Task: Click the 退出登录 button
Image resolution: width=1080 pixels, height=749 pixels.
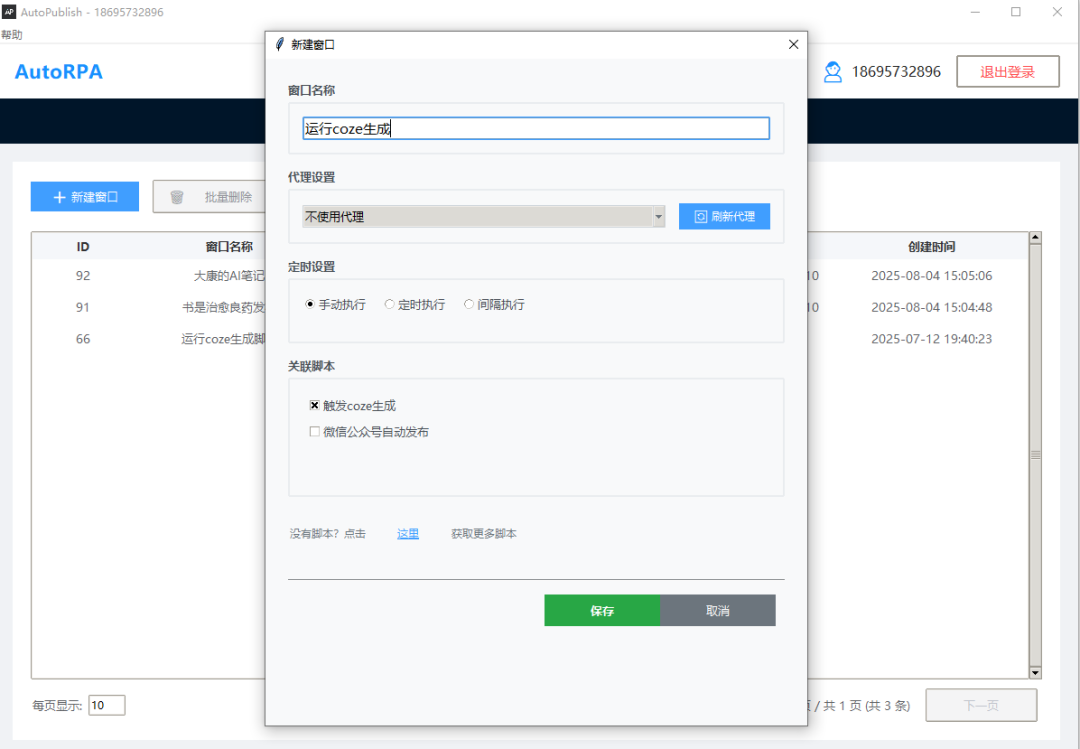Action: [x=1008, y=72]
